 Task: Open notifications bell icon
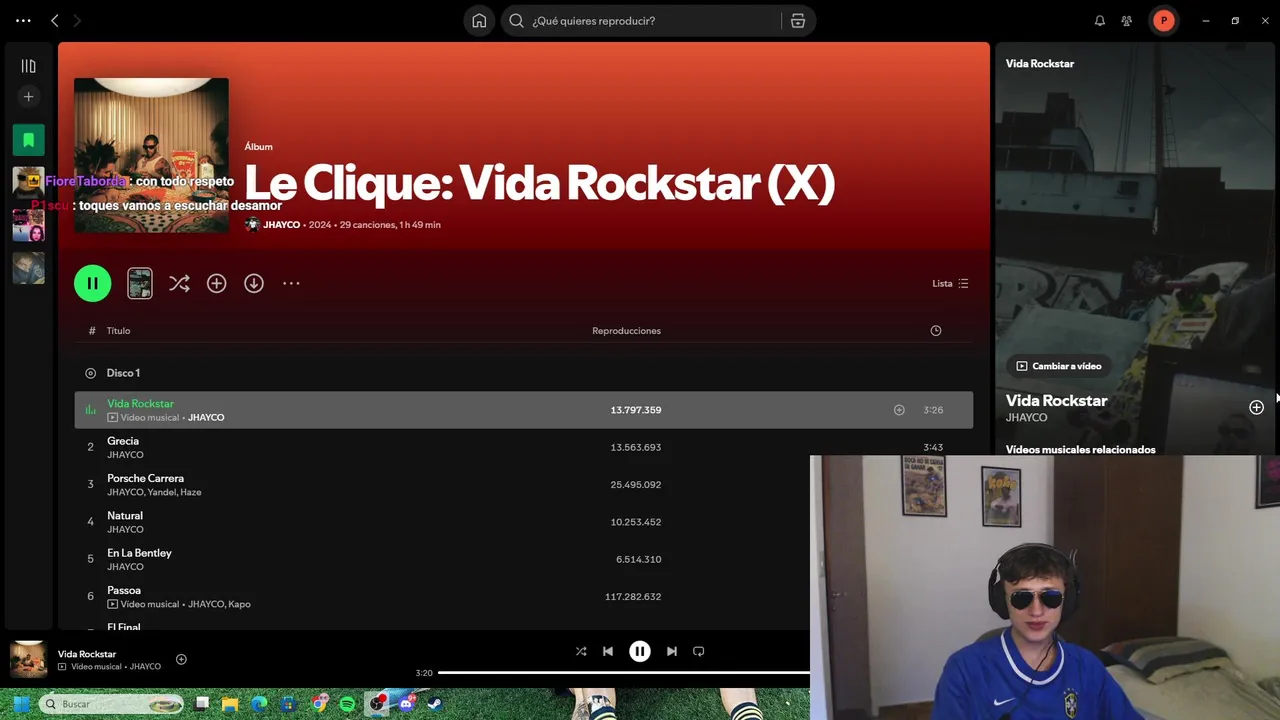tap(1100, 21)
